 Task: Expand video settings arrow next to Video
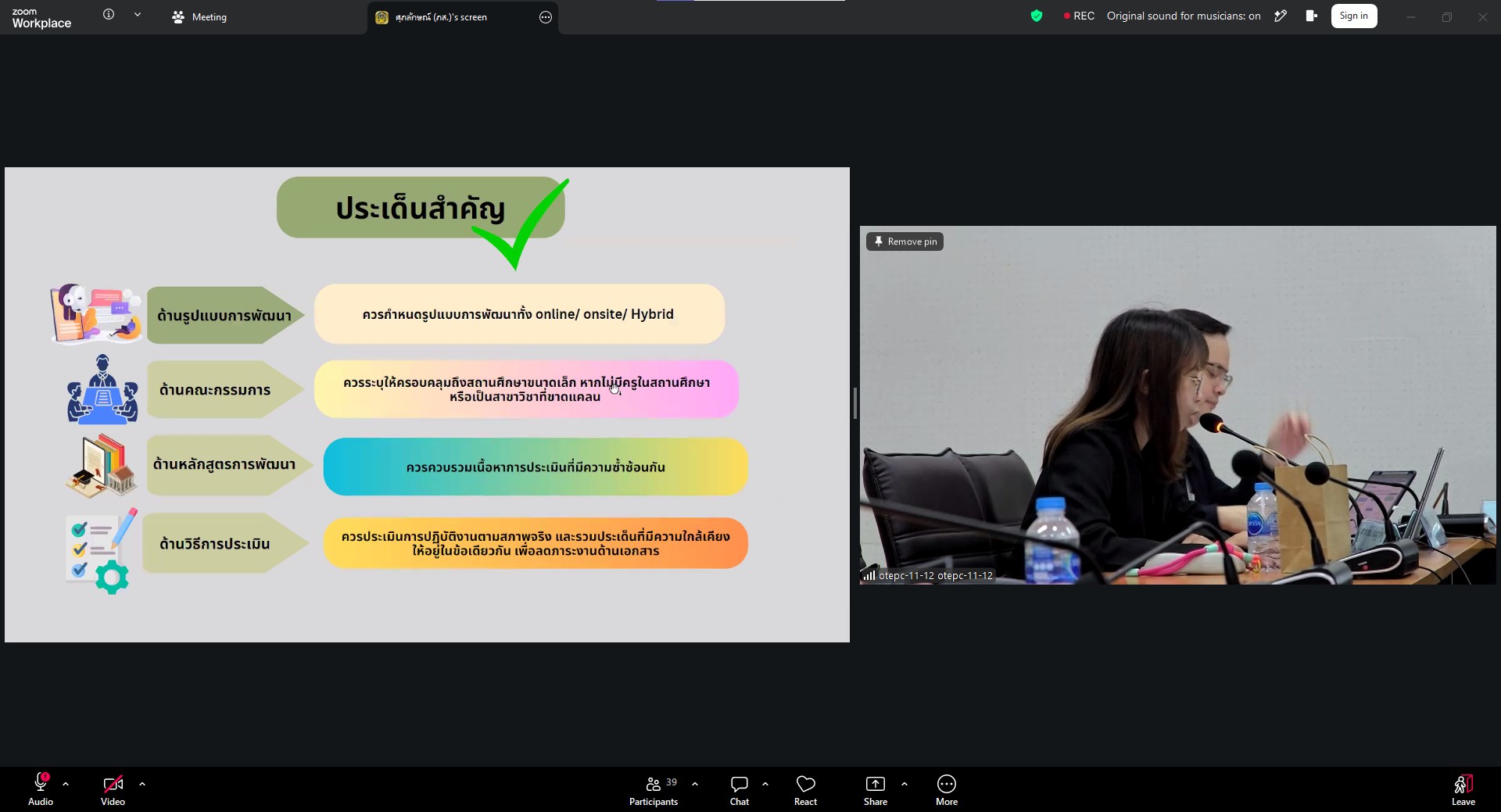coord(142,783)
